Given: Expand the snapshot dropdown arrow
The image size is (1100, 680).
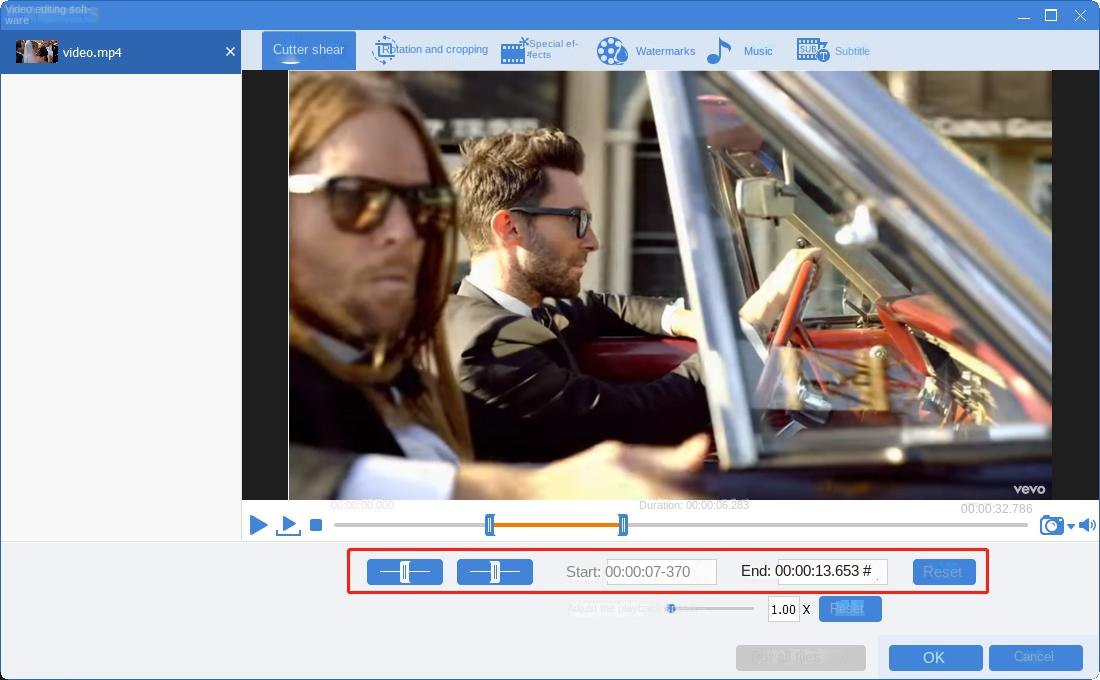Looking at the screenshot, I should coord(1071,527).
